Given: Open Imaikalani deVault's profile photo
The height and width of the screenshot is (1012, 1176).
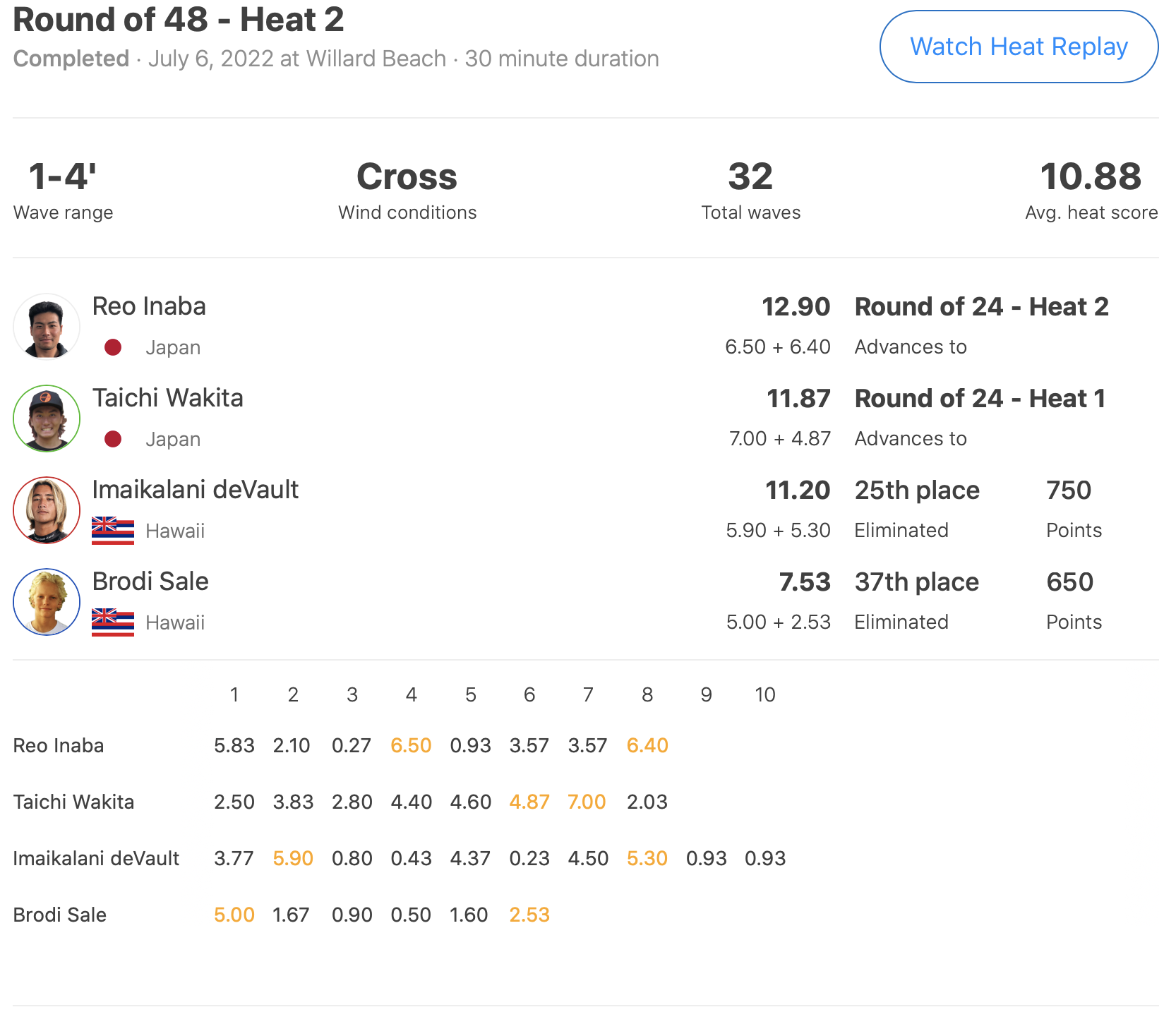Looking at the screenshot, I should tap(47, 510).
